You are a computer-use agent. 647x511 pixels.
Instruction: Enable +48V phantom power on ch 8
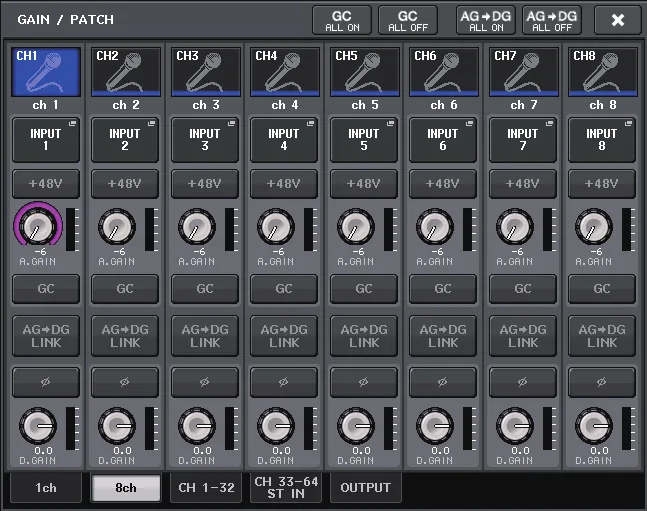tap(602, 184)
